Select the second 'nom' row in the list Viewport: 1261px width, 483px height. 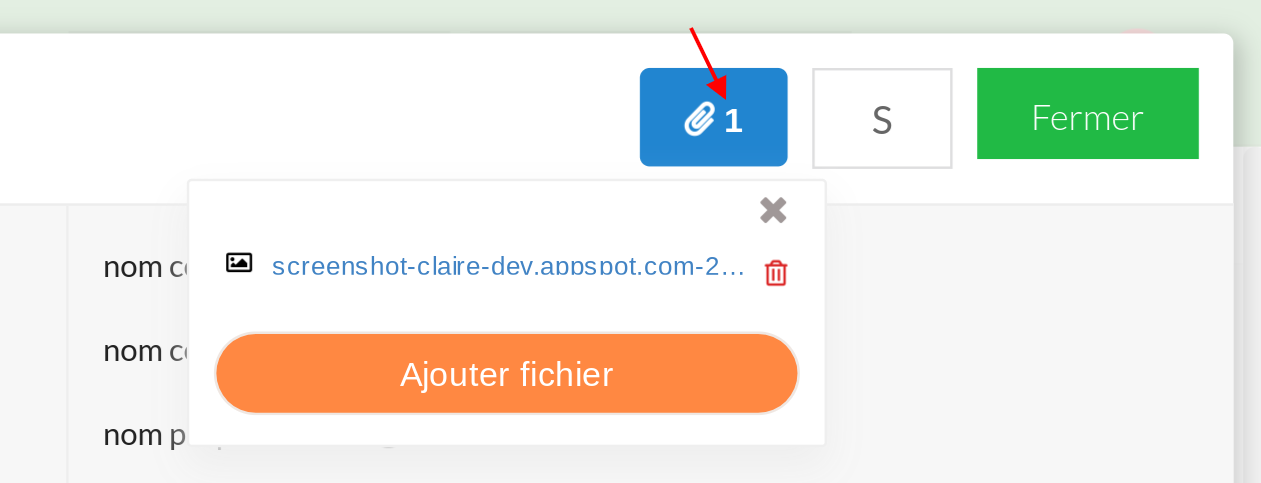pos(146,351)
